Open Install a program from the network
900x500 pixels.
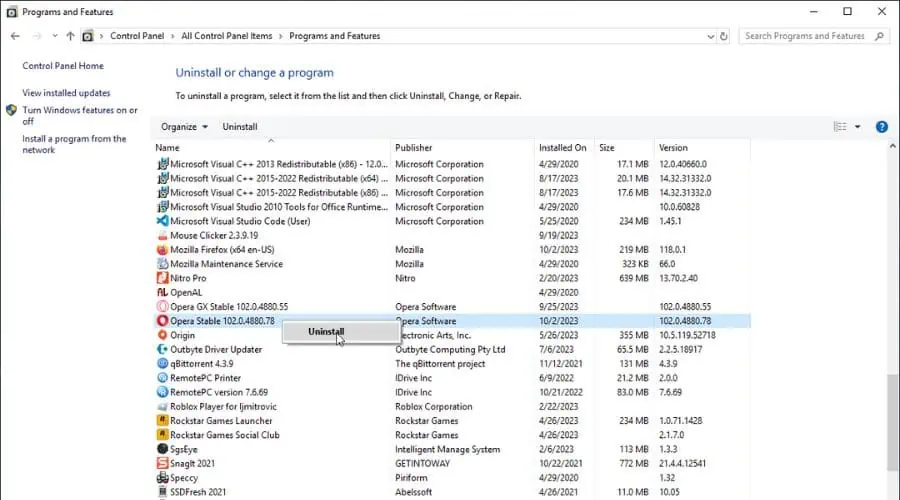[x=74, y=144]
